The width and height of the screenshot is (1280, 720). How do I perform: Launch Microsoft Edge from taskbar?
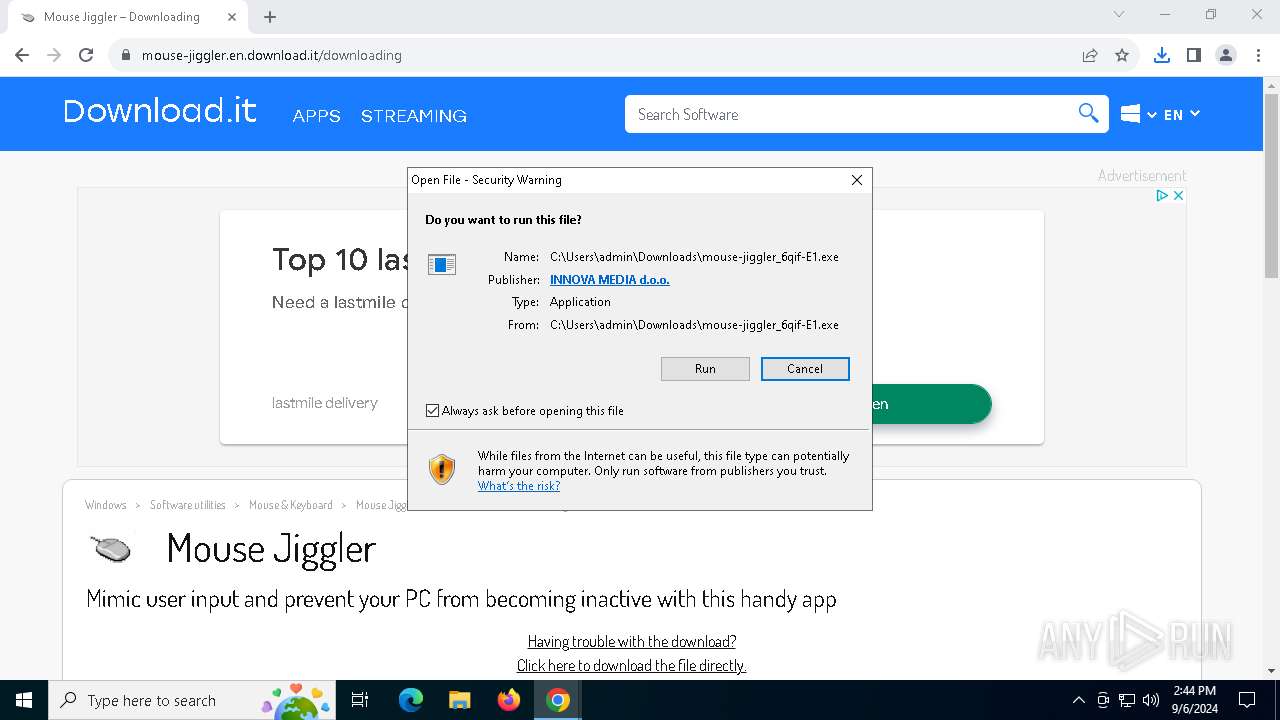(x=411, y=700)
